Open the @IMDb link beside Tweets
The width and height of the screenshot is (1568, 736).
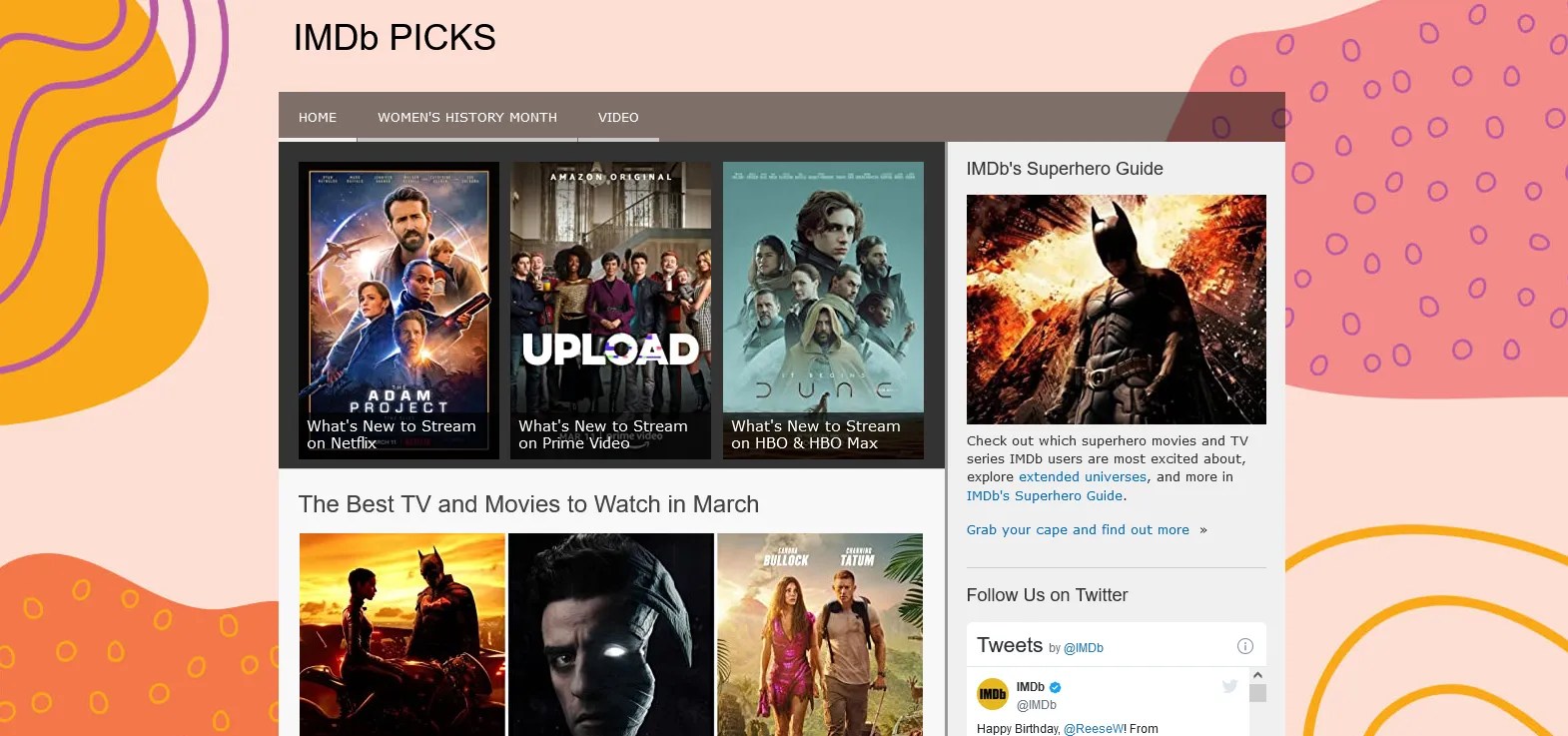1084,648
